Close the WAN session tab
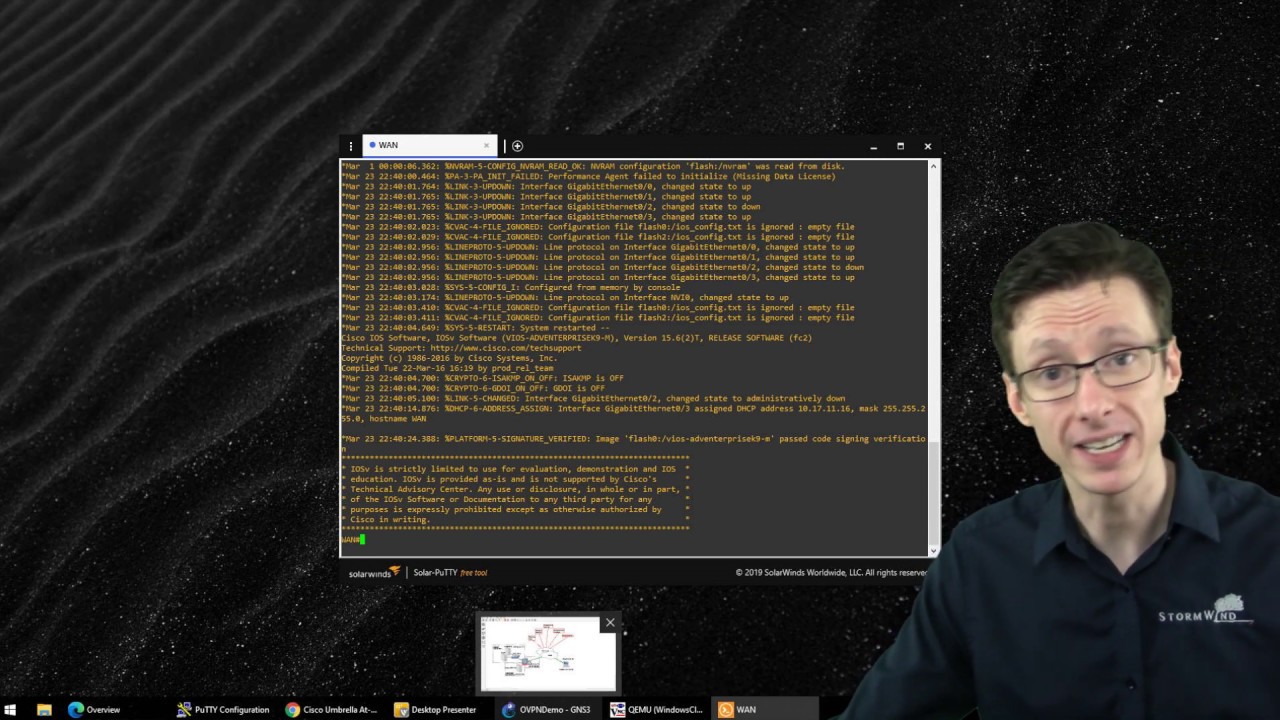This screenshot has width=1280, height=720. coord(487,146)
